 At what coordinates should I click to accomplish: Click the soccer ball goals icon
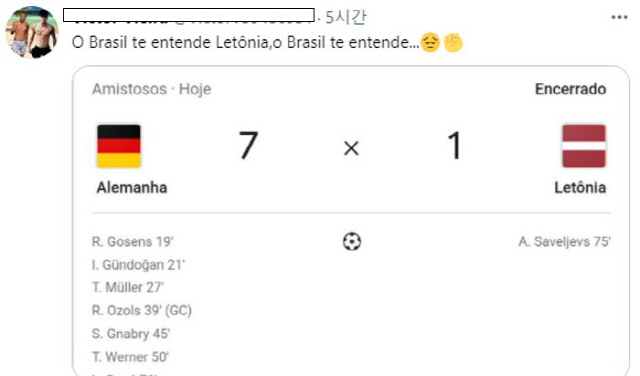[351, 241]
